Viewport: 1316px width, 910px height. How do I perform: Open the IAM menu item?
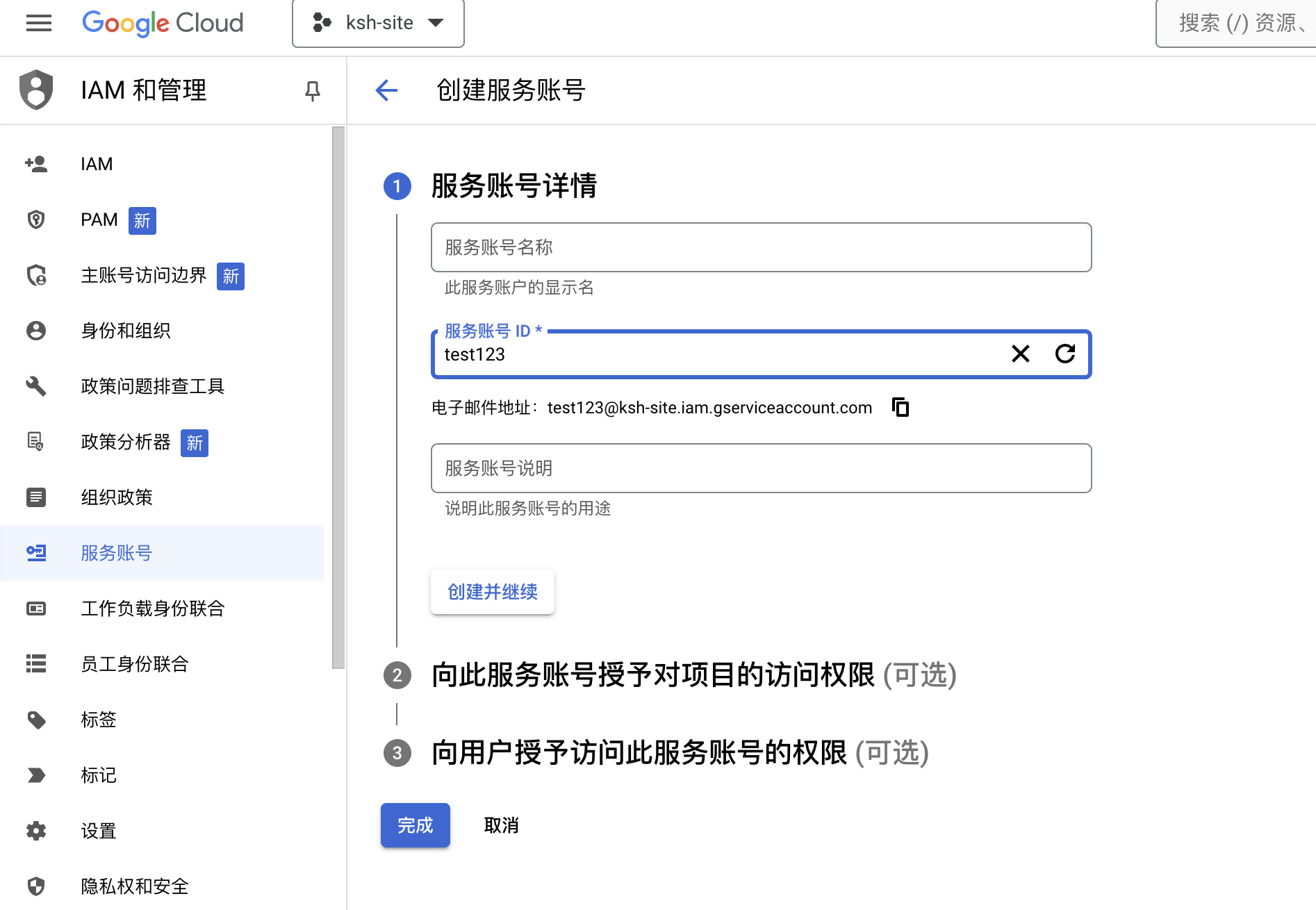click(x=162, y=164)
